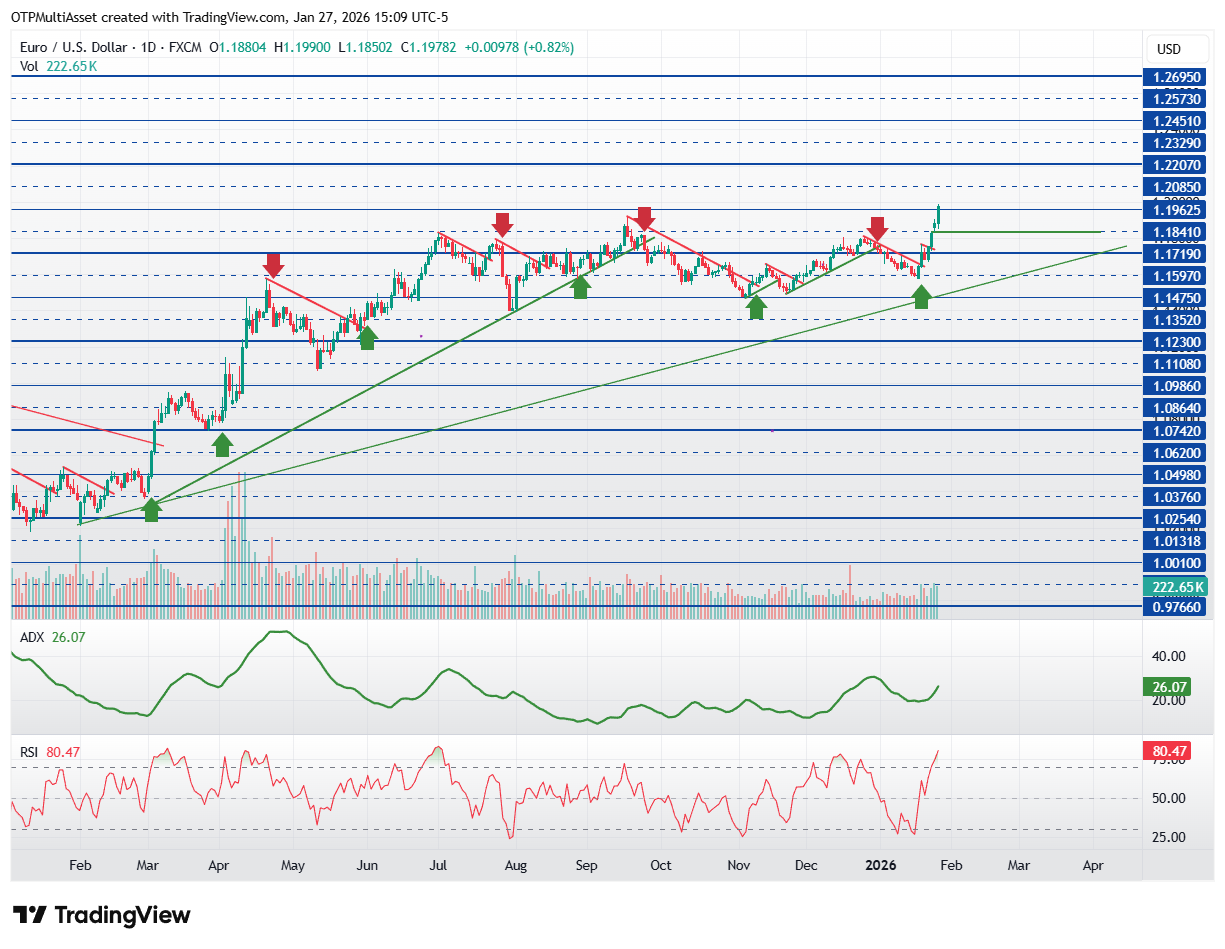
Task: Click the Vol 222.65K indicator legend
Action: [58, 66]
